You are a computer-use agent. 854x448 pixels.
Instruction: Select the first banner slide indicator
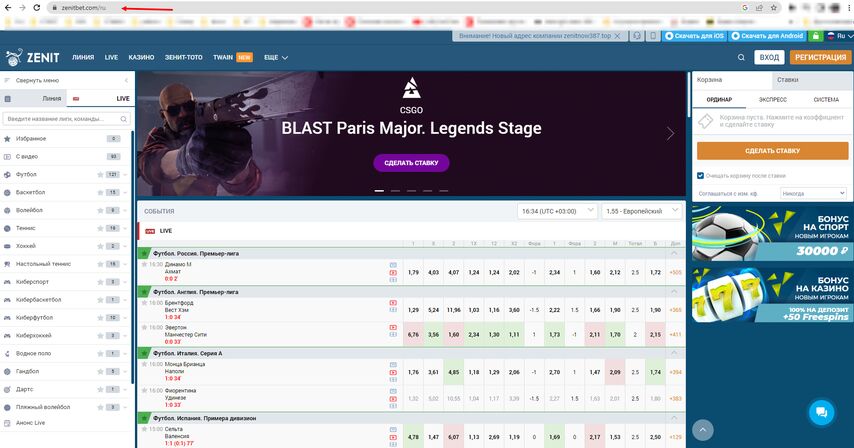click(379, 191)
